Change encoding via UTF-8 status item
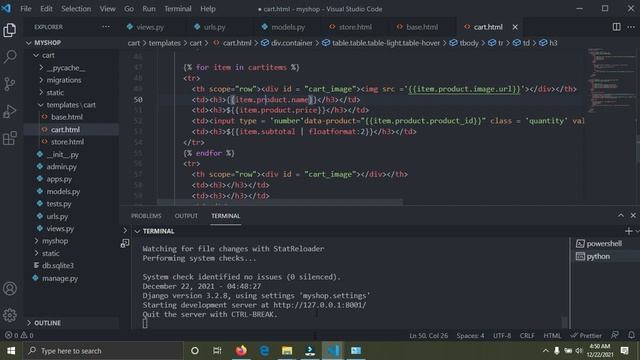 pyautogui.click(x=502, y=336)
